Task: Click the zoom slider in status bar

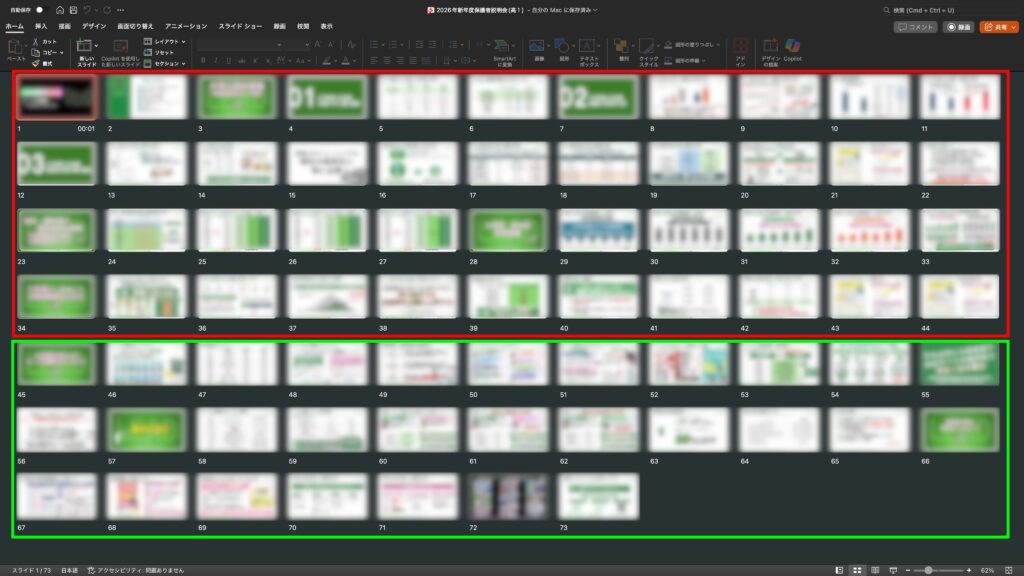Action: click(929, 569)
